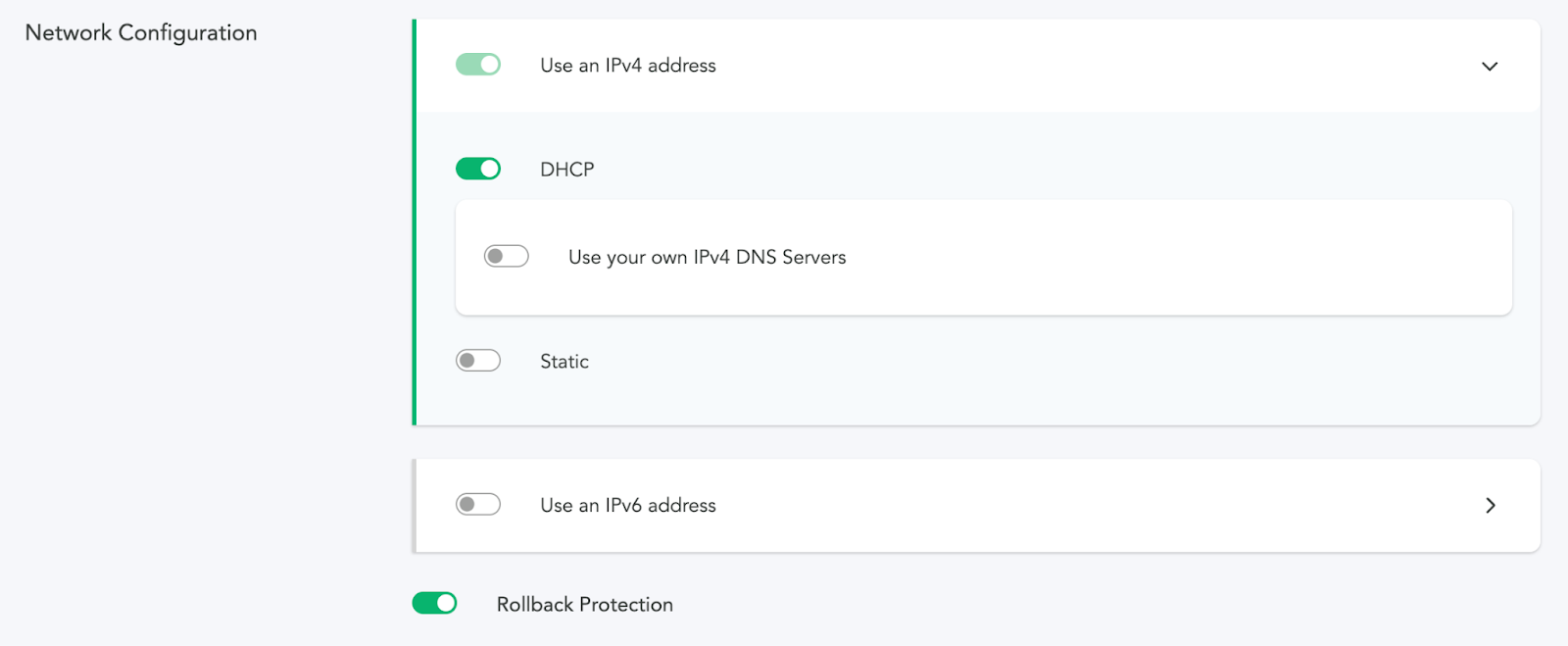Disable the Use an IPv4 address toggle
This screenshot has width=1568, height=646.
point(478,65)
